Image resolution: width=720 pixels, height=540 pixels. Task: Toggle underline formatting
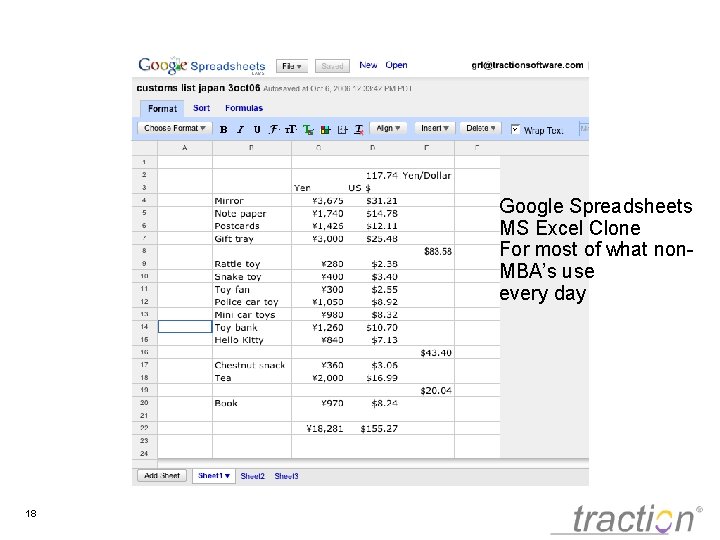[257, 129]
